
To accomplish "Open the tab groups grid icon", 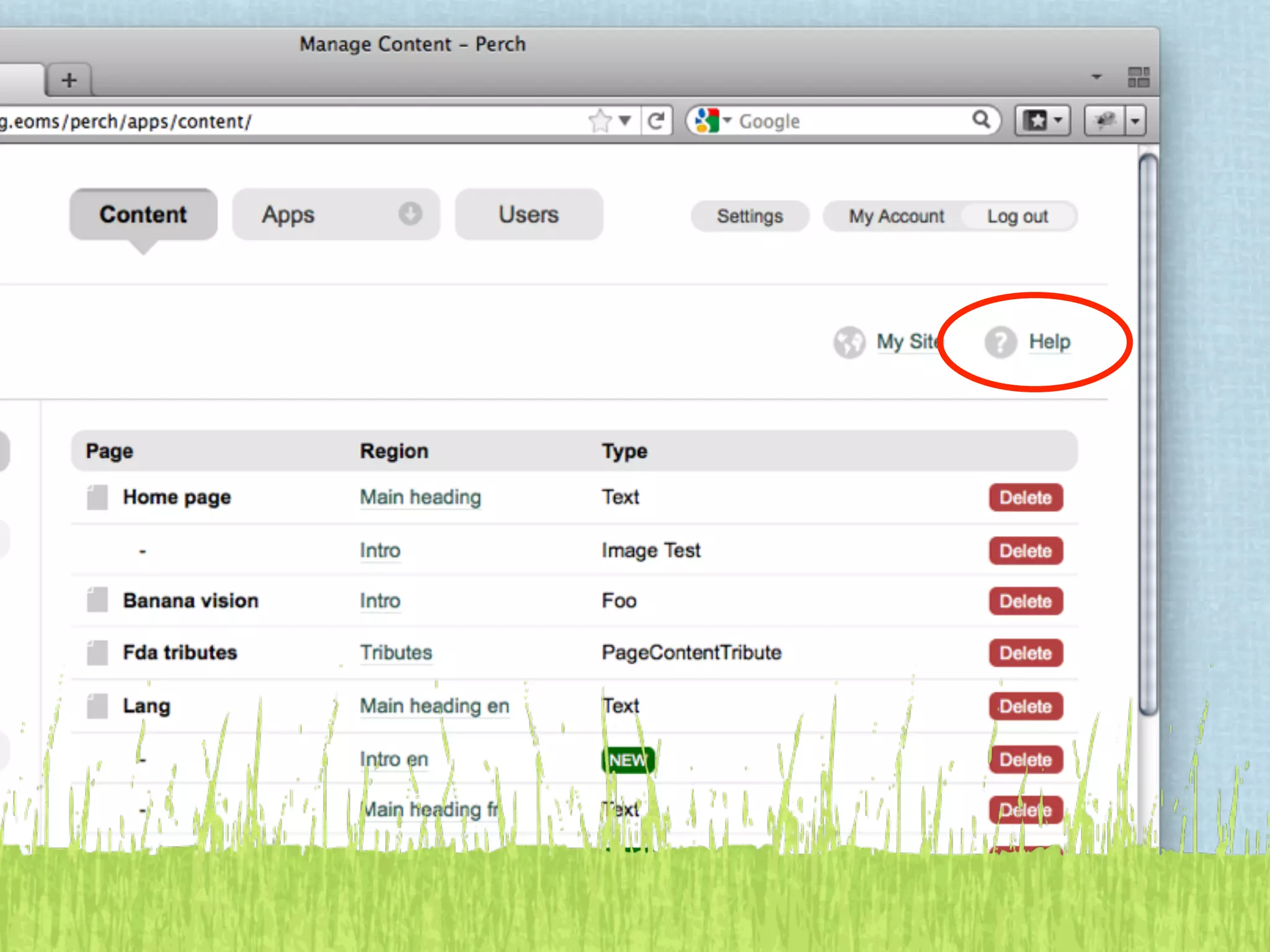I will [1139, 77].
